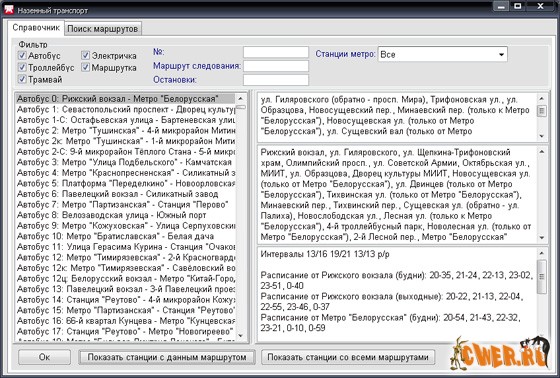Click streets text box scroll up arrow
The width and height of the screenshot is (560, 378).
(x=542, y=99)
